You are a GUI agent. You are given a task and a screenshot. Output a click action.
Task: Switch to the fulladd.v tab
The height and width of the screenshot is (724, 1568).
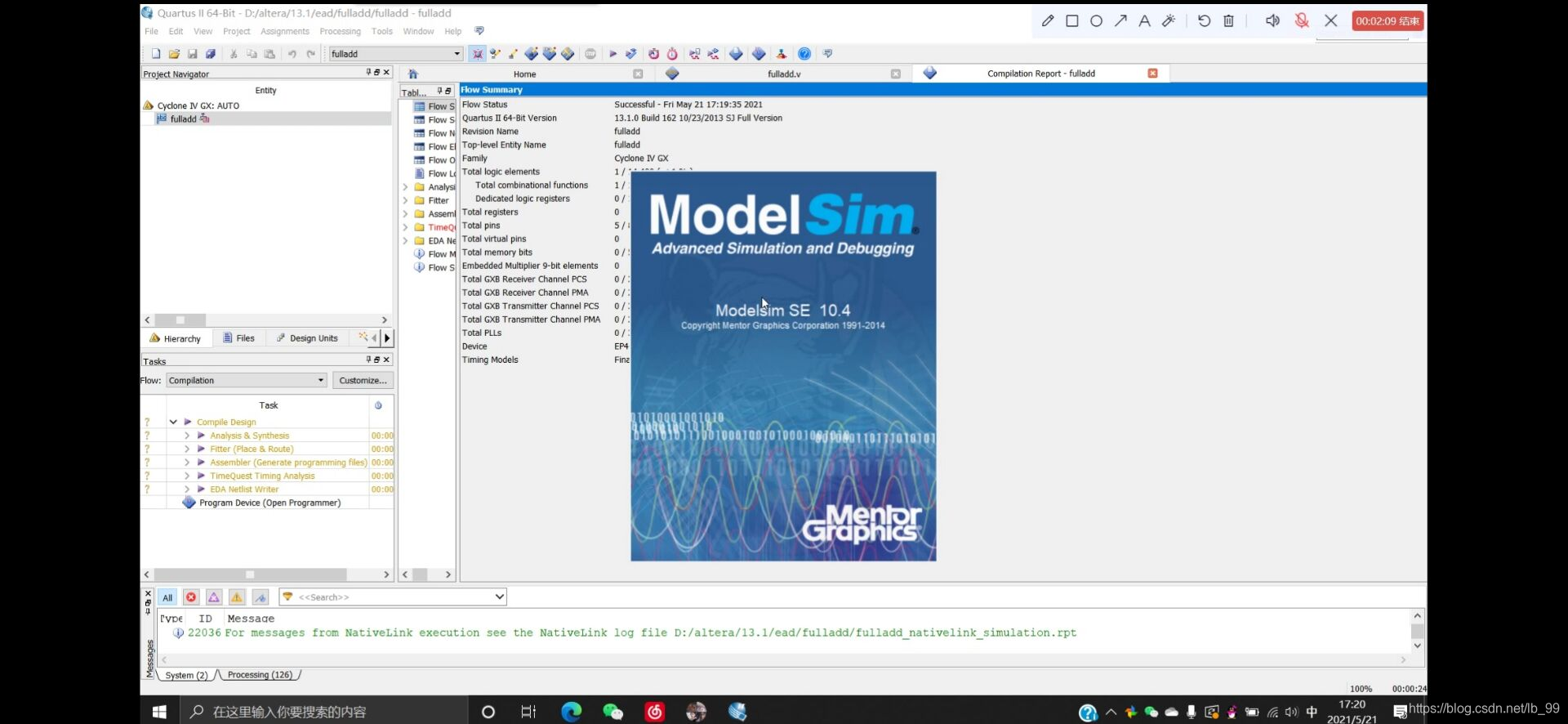click(783, 74)
